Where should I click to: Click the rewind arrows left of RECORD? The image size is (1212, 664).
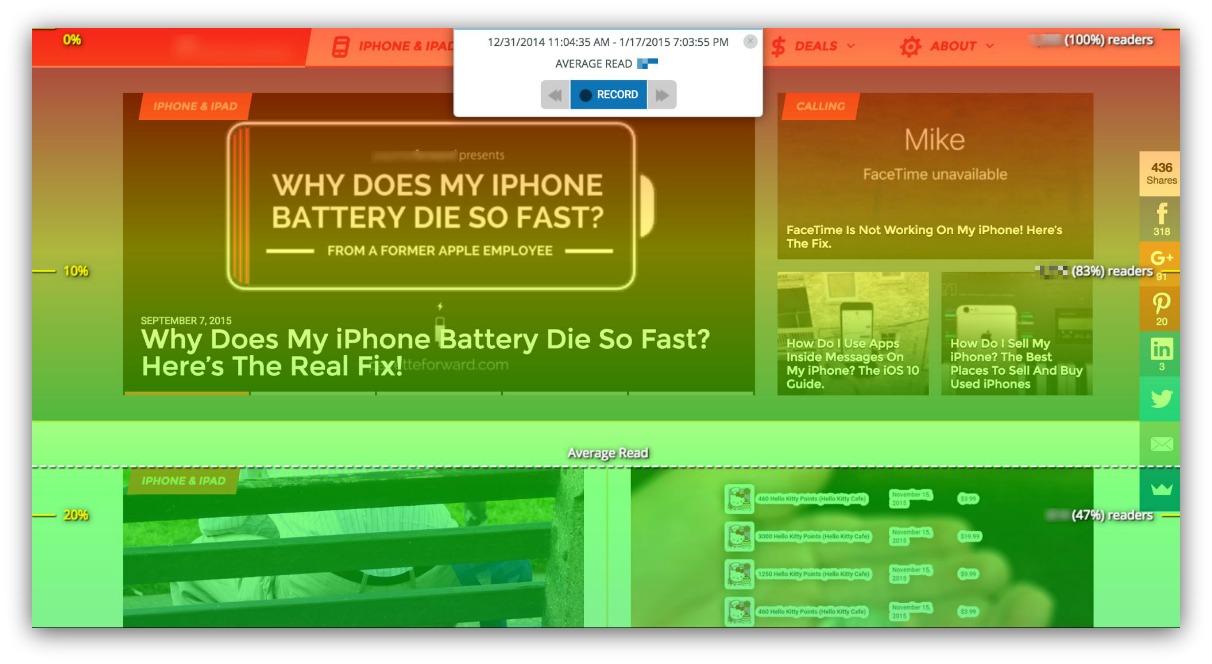coord(556,95)
